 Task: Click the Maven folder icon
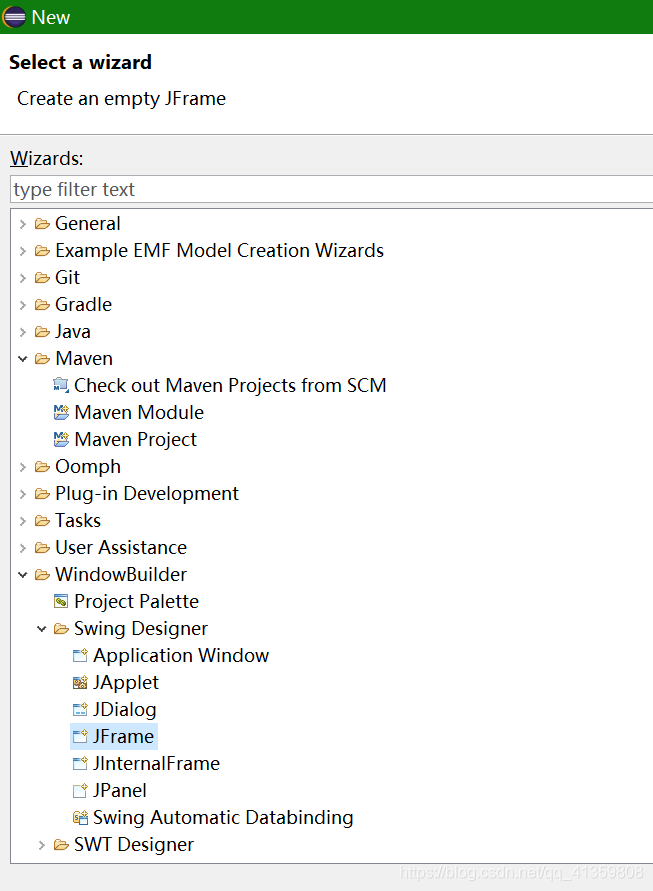pos(42,359)
